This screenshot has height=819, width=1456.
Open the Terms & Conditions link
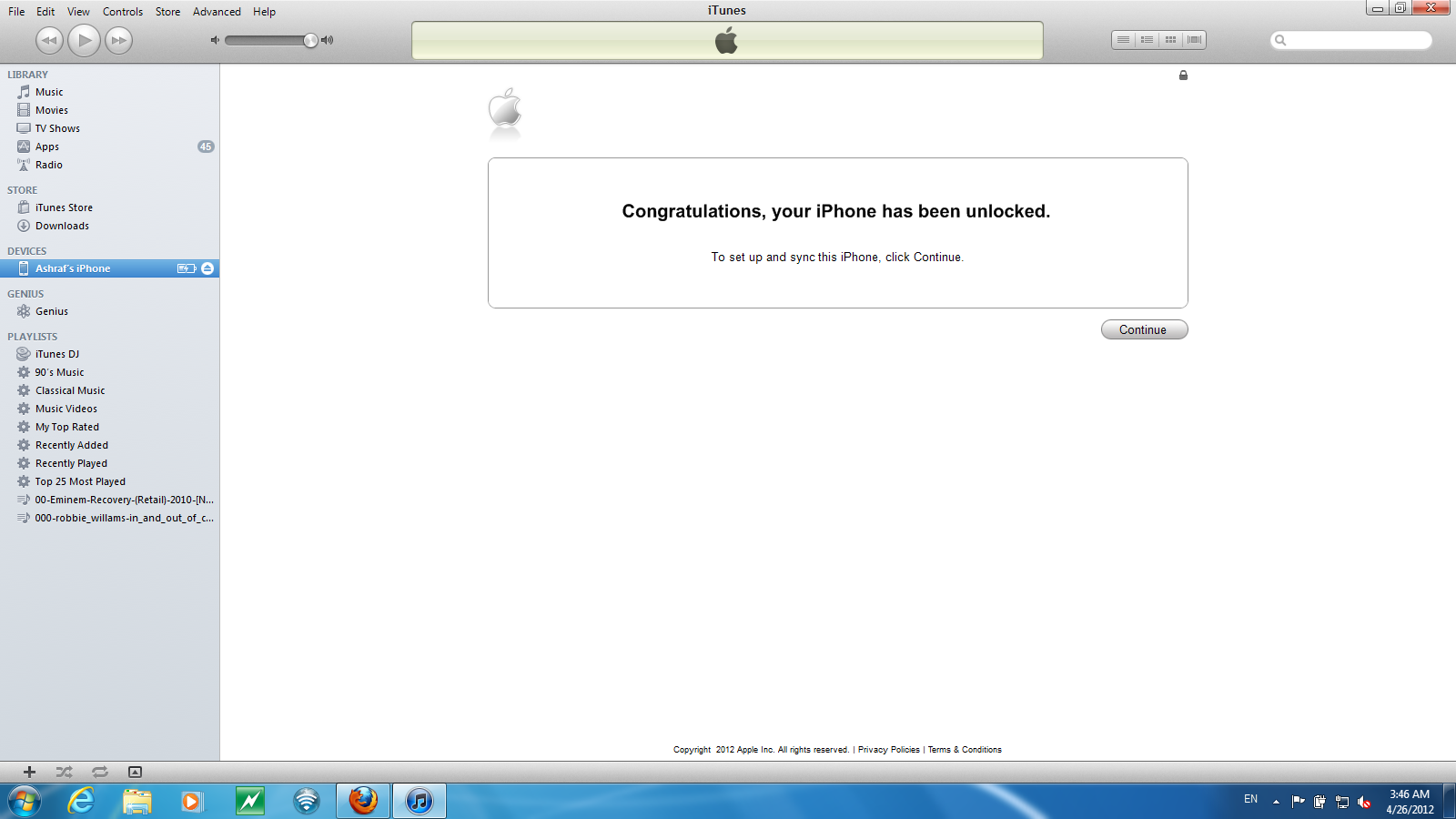965,750
